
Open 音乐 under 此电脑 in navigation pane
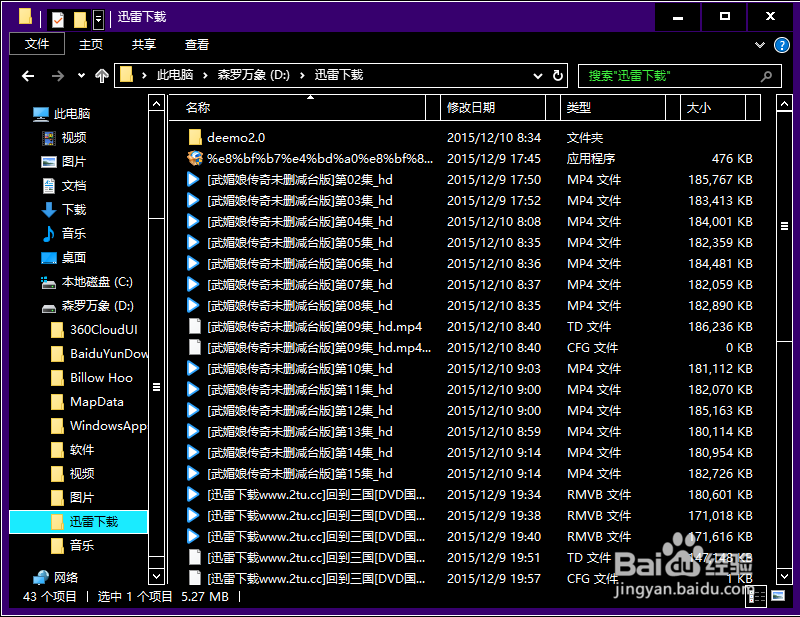[64, 233]
